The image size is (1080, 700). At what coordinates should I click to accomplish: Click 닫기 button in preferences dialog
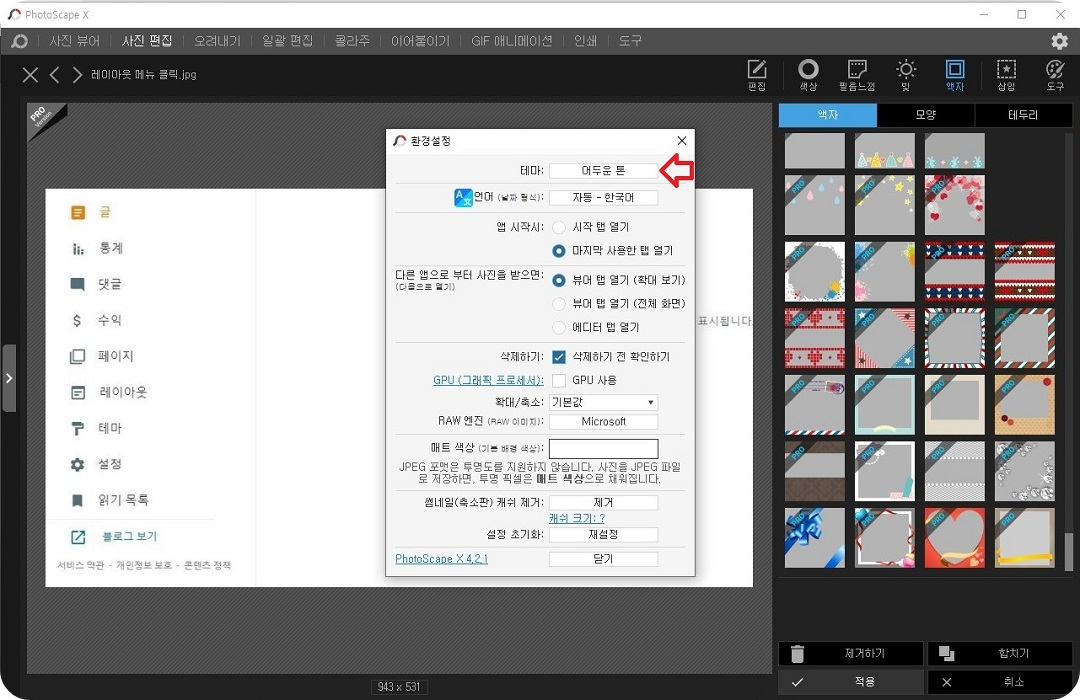[x=603, y=559]
